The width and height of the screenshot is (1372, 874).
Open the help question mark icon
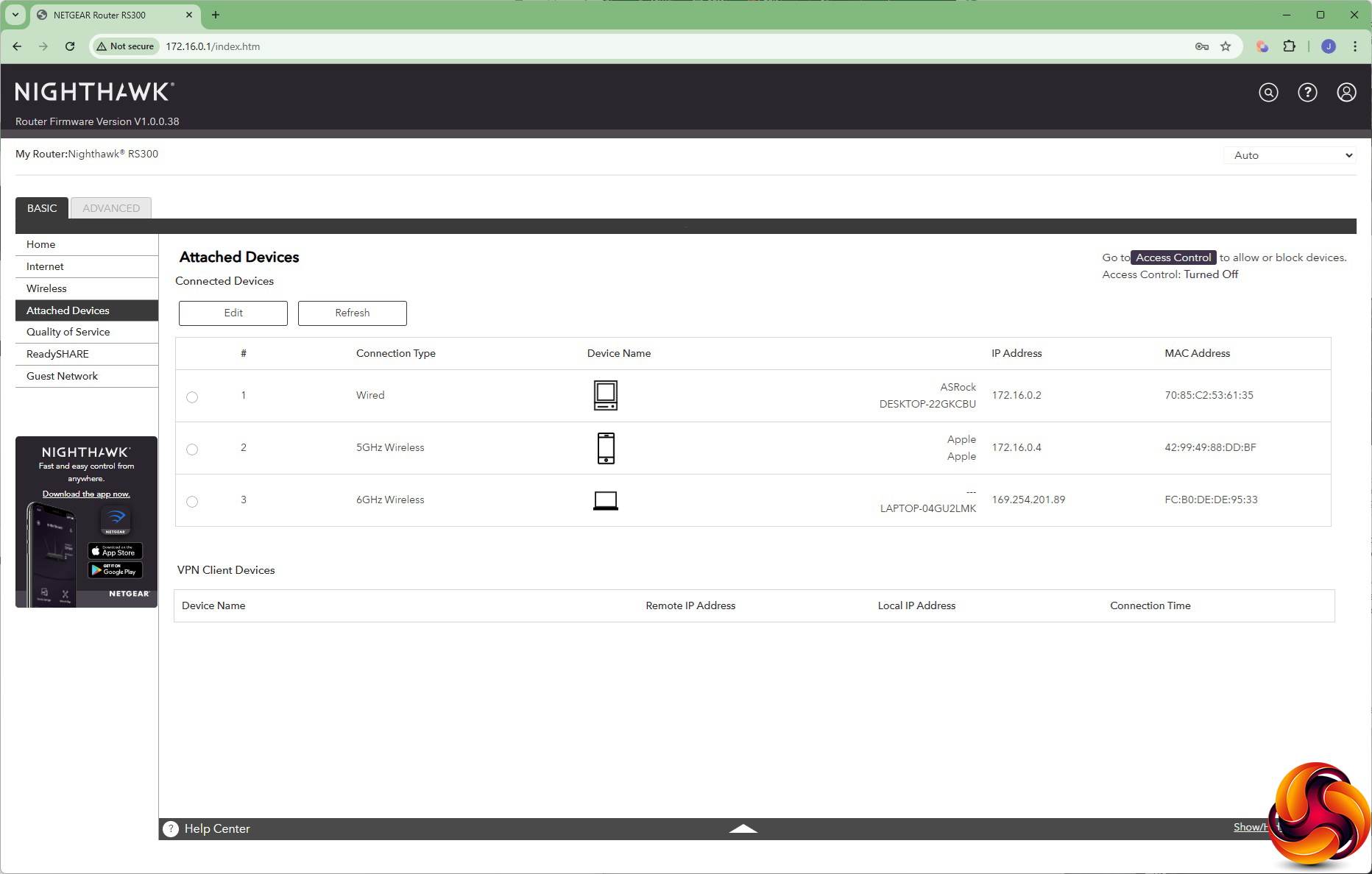pyautogui.click(x=1307, y=92)
